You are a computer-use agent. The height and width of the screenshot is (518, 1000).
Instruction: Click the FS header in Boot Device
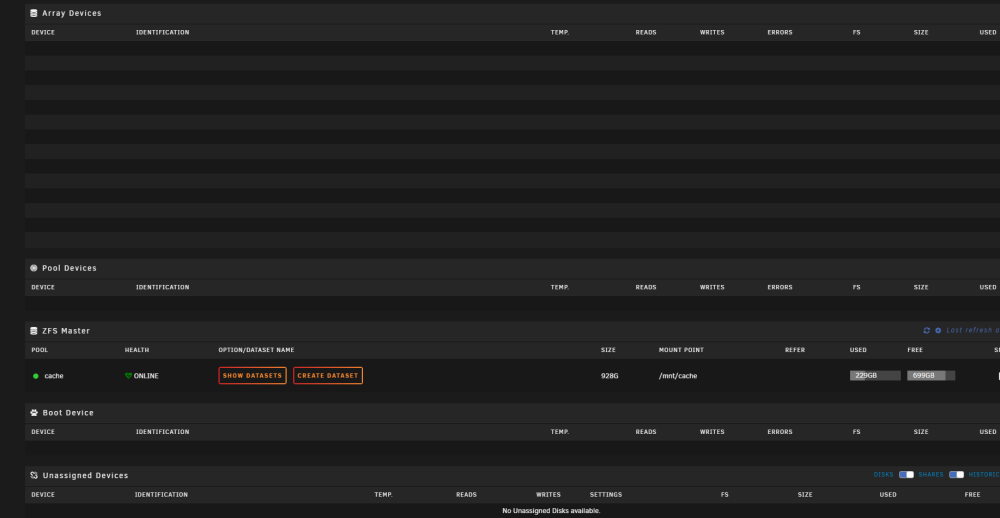[x=857, y=432]
